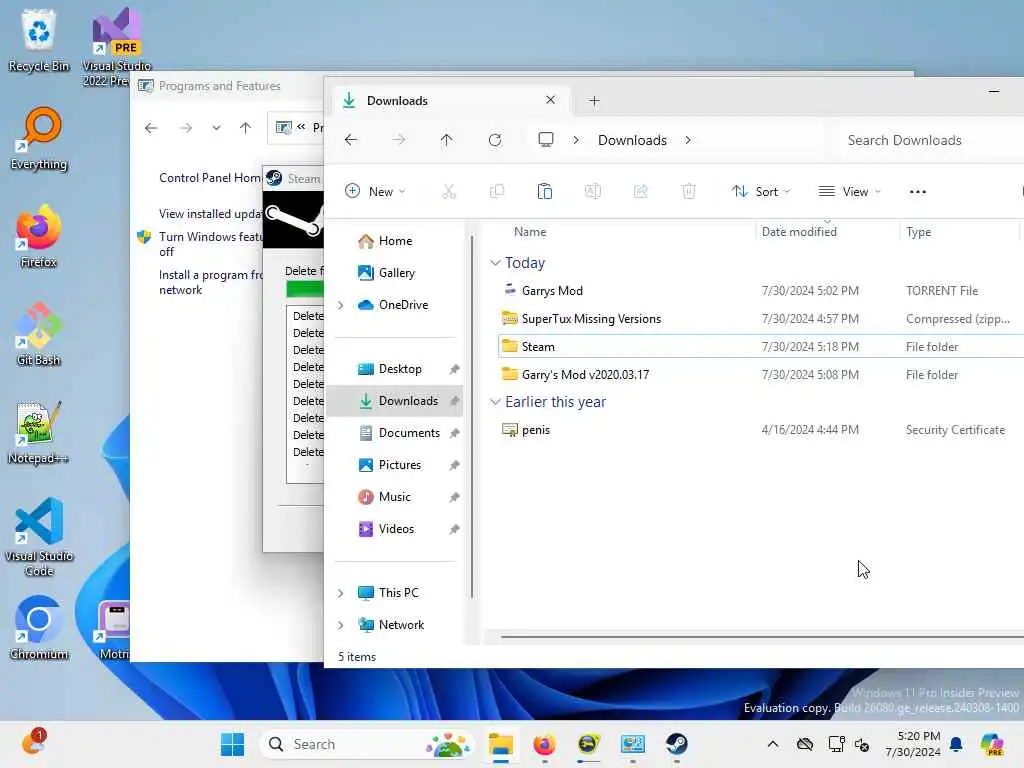Click Turn Windows features on or off
This screenshot has height=768, width=1024.
tap(210, 244)
